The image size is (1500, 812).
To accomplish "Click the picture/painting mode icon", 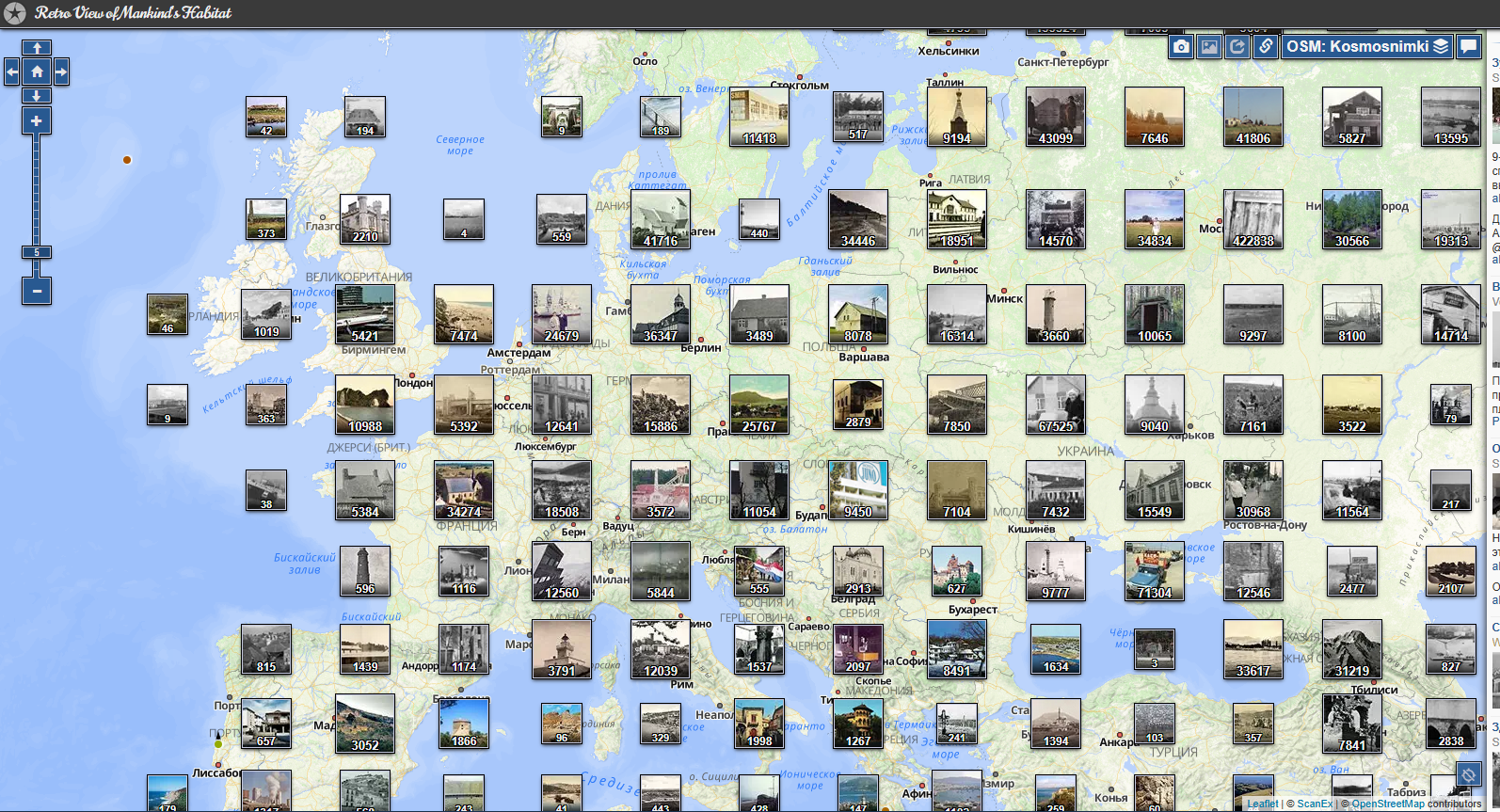I will click(x=1209, y=47).
